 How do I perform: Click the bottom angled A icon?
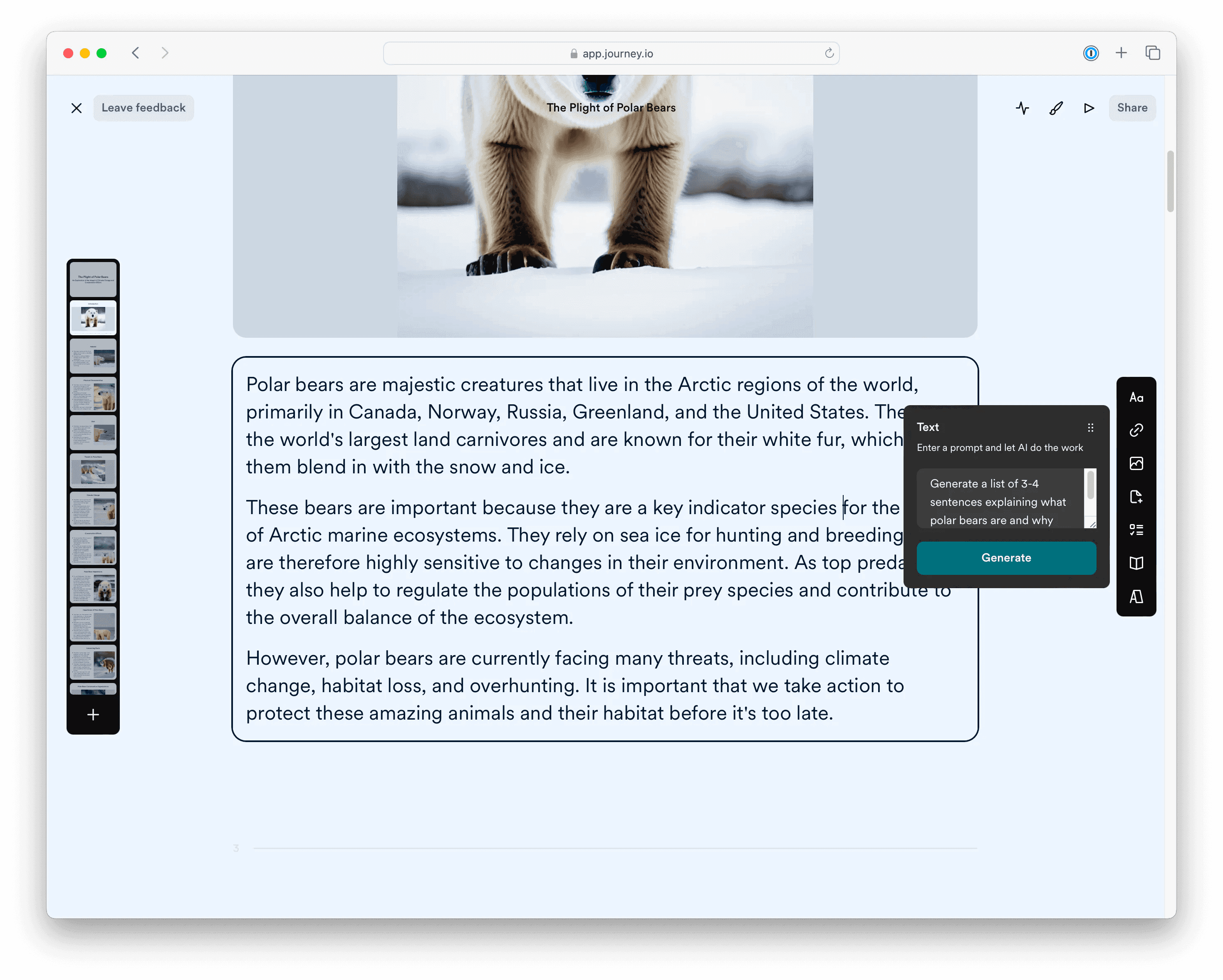pos(1136,596)
